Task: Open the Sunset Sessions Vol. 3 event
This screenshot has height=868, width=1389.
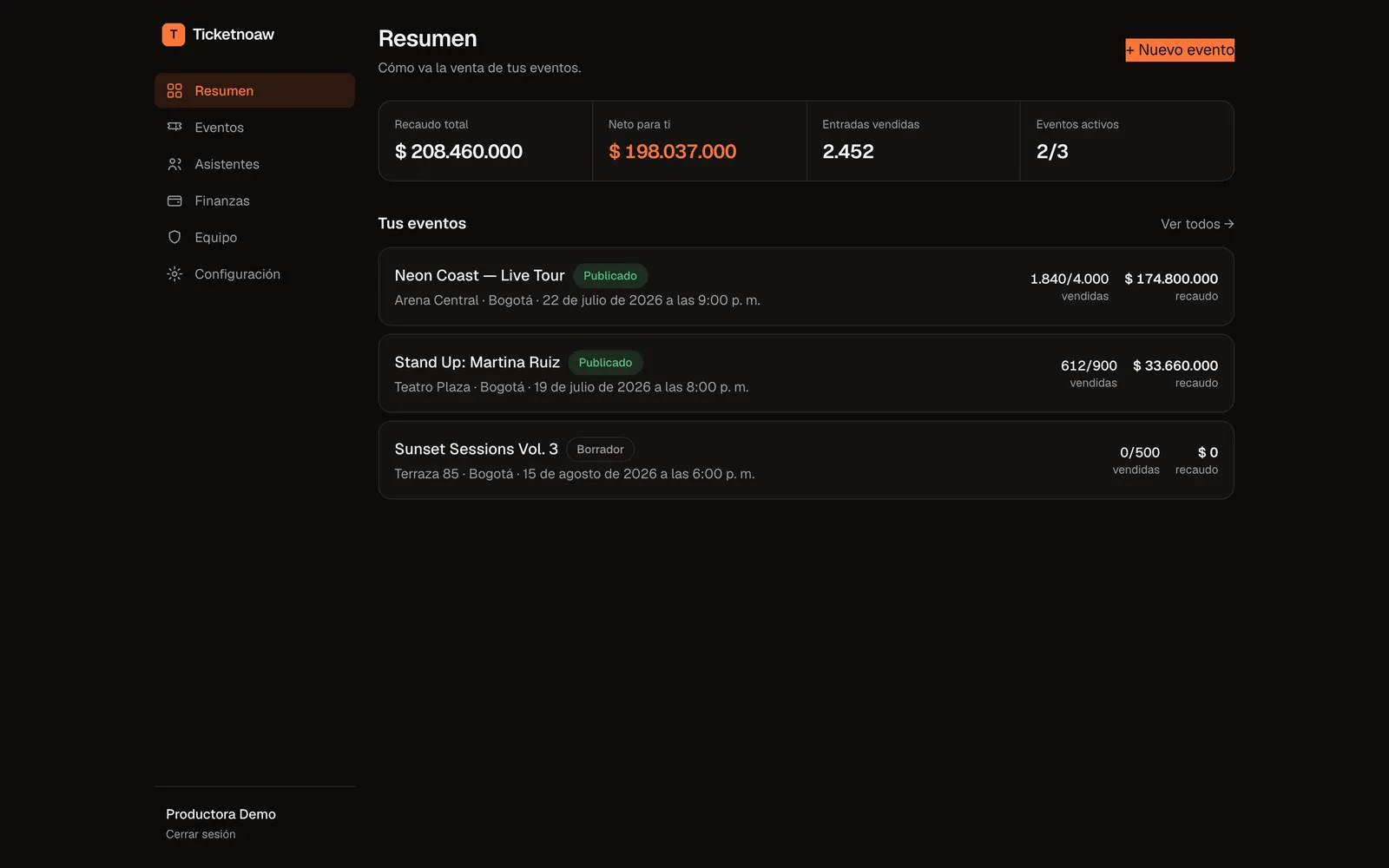Action: tap(806, 460)
